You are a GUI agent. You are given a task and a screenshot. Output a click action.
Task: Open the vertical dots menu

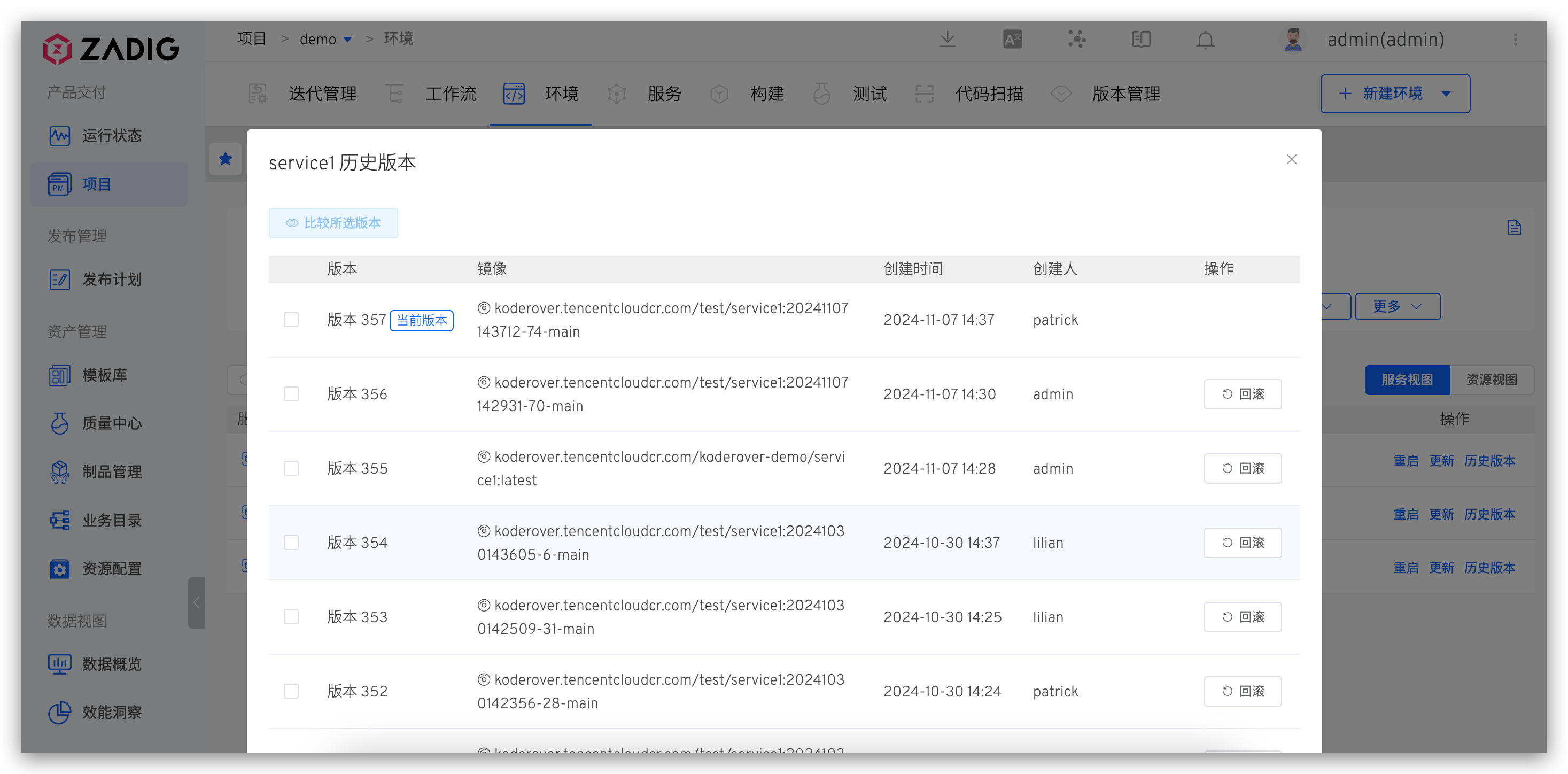click(x=1516, y=40)
